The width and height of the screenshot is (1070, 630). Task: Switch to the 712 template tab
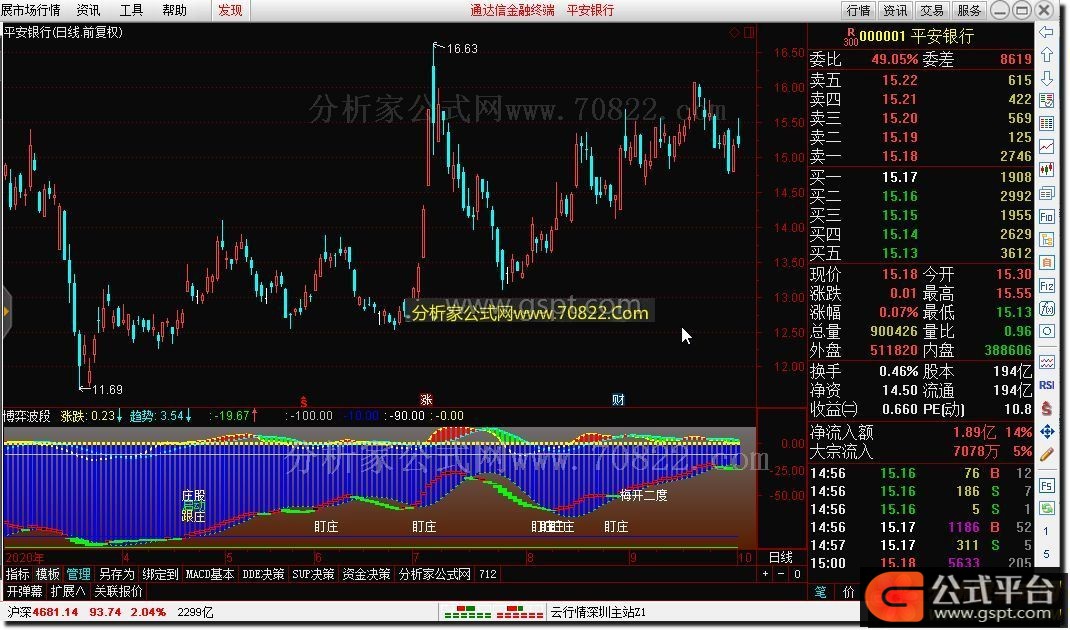488,574
